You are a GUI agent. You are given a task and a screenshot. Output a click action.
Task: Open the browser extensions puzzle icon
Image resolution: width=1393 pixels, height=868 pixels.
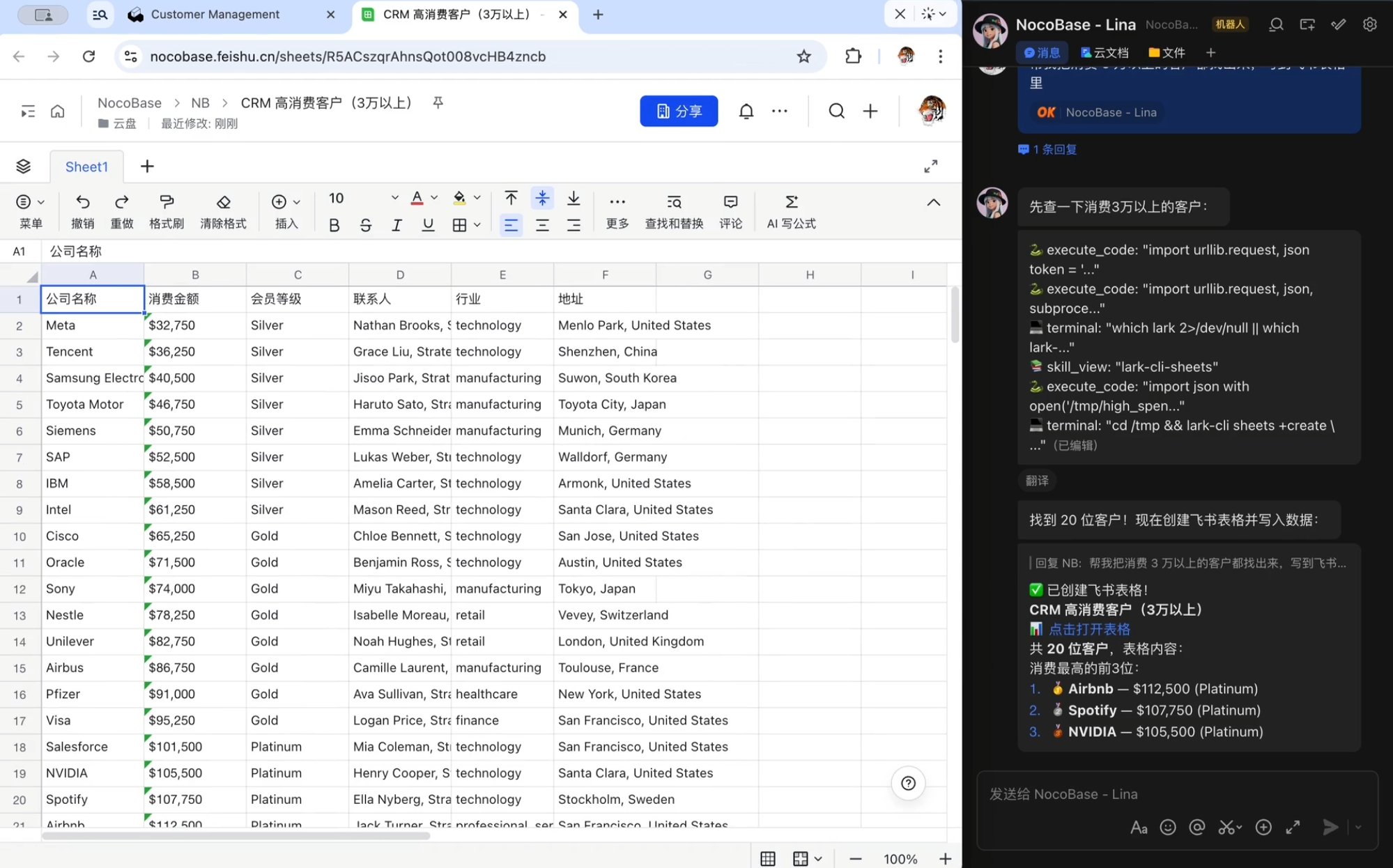(x=853, y=56)
